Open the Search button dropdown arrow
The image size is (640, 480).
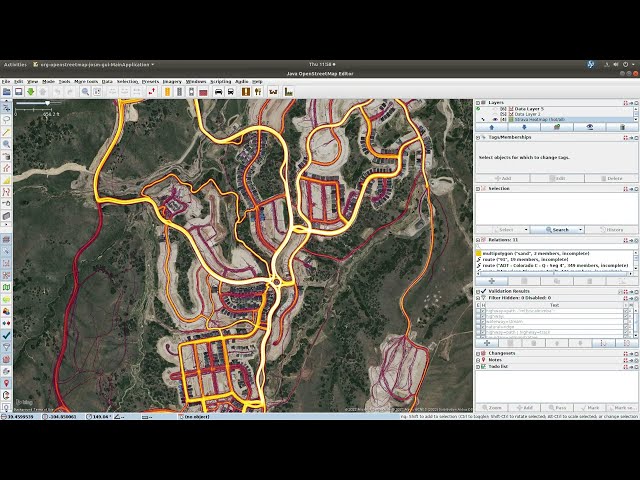coord(580,230)
